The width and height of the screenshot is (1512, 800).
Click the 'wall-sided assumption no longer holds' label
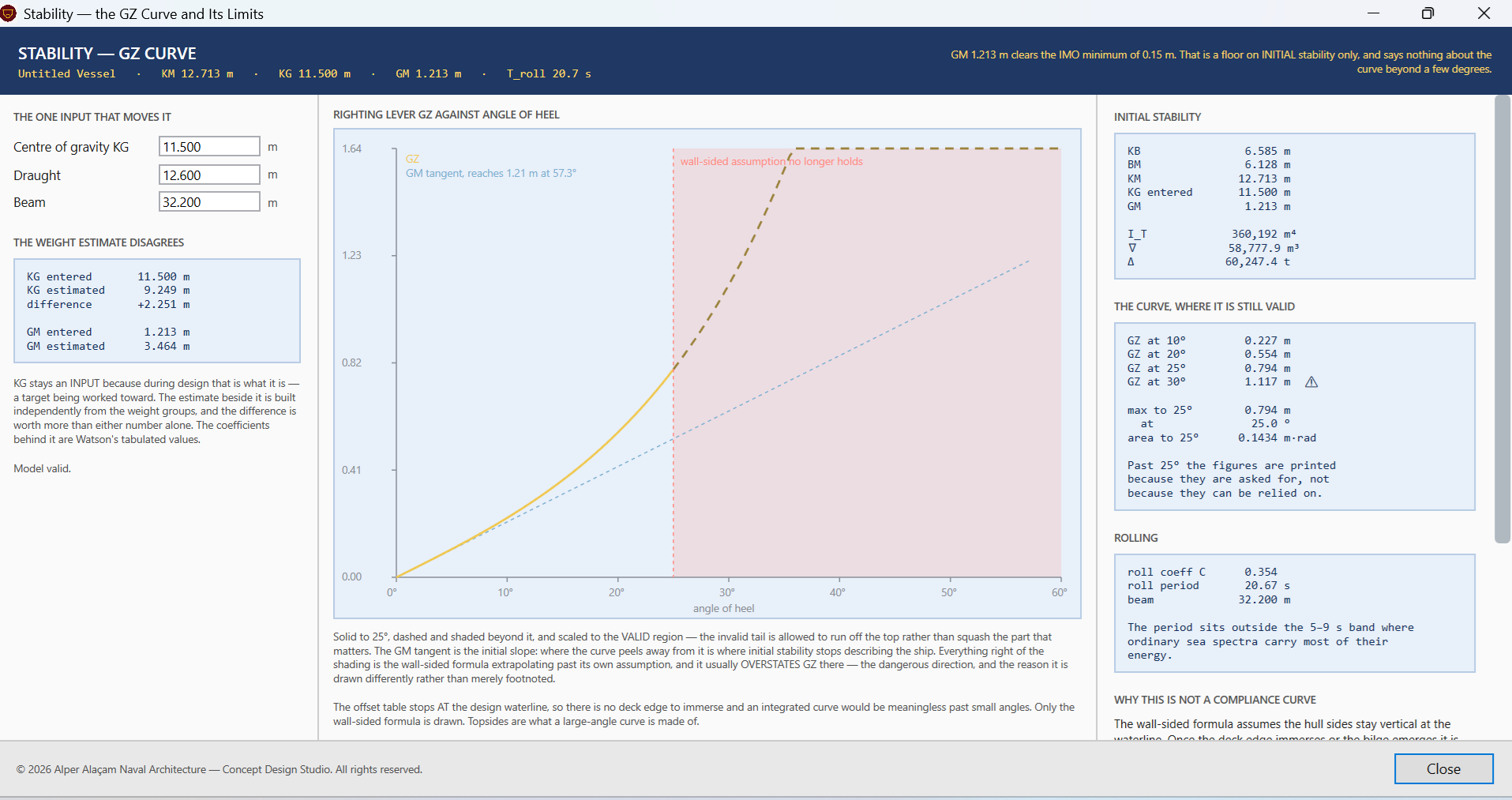pos(771,161)
